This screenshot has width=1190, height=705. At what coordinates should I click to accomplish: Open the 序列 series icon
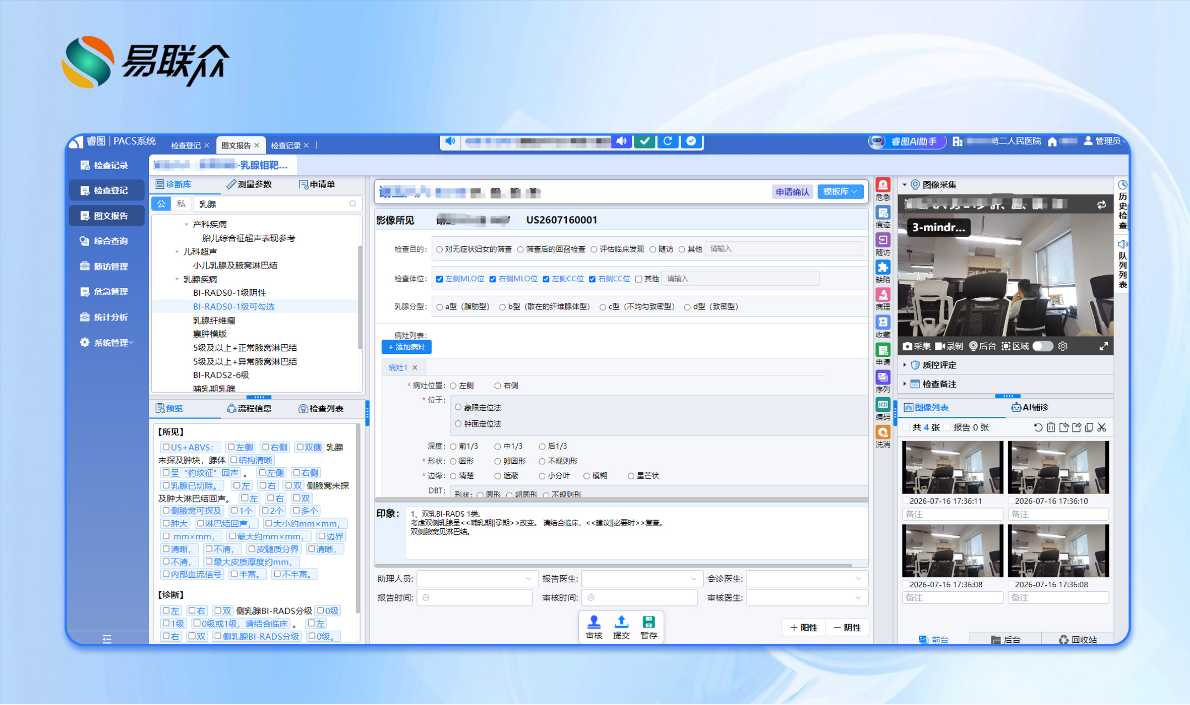point(883,377)
